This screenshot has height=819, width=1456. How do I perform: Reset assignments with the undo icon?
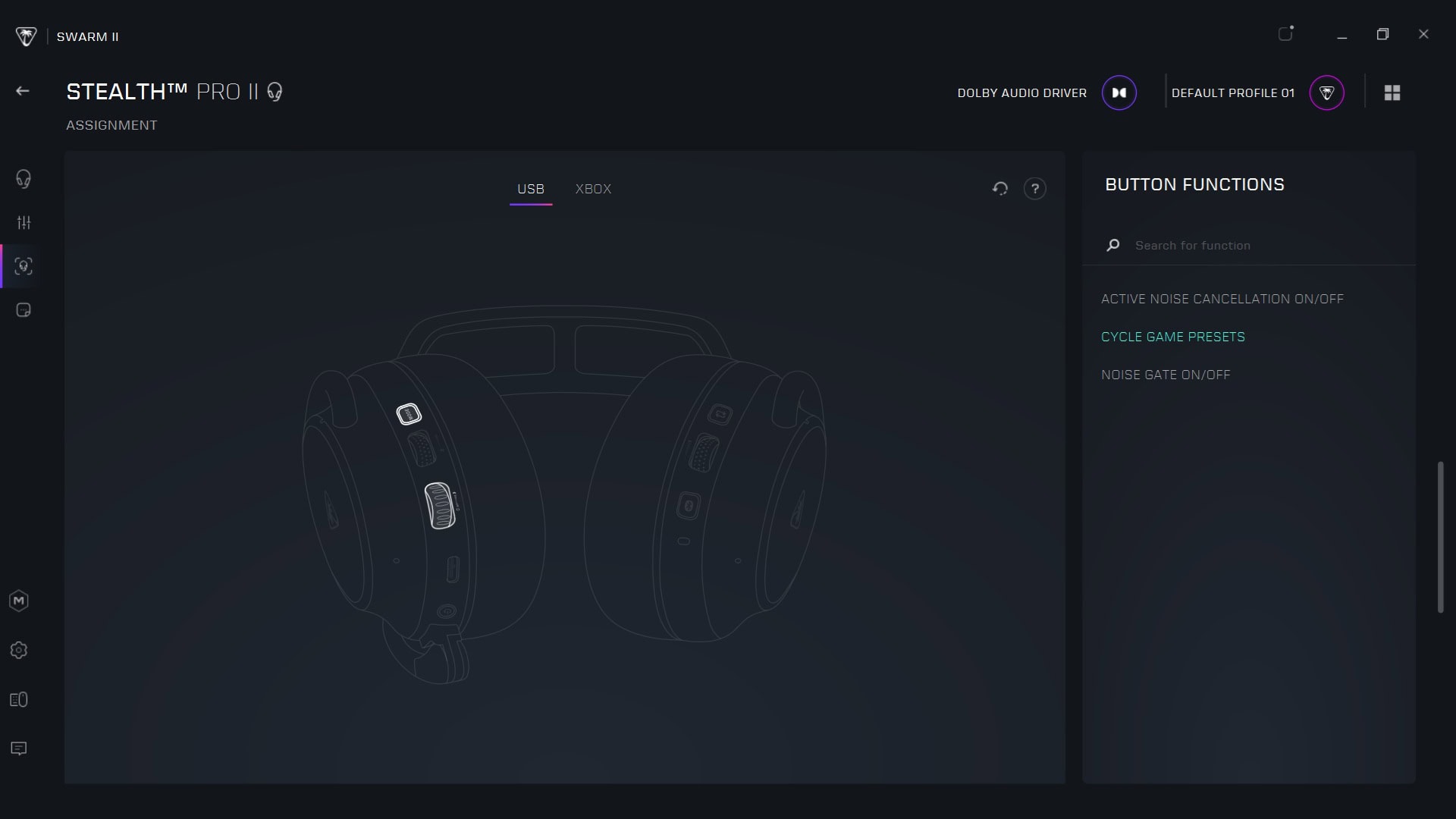click(1000, 188)
